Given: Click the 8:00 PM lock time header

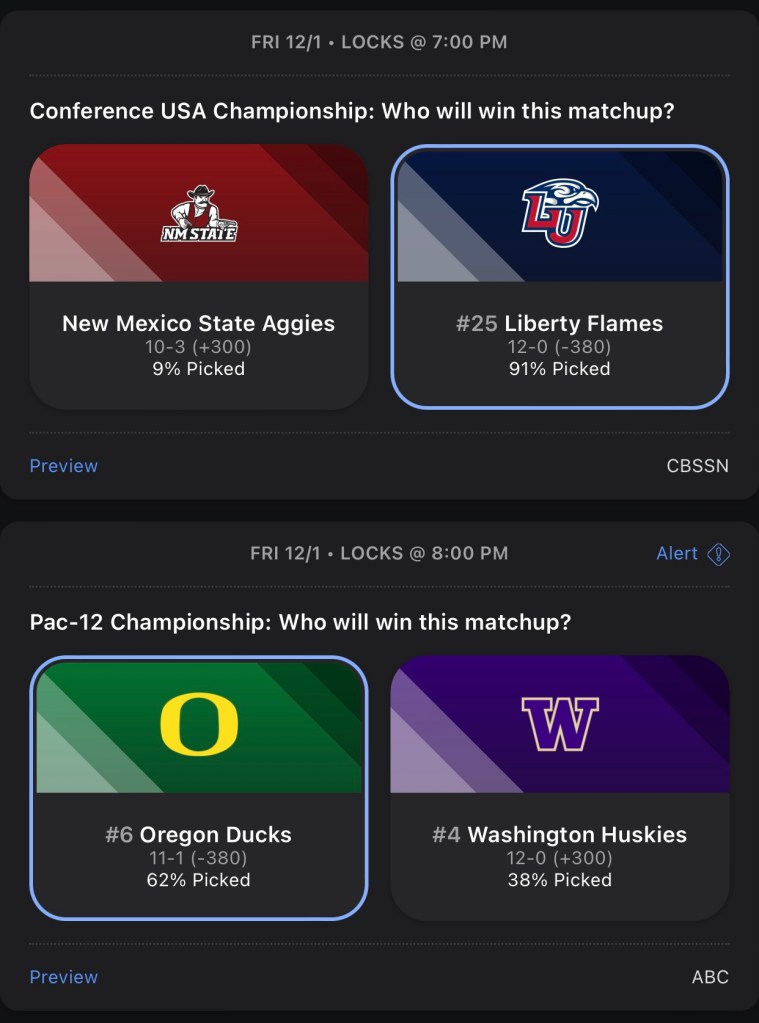Looking at the screenshot, I should point(379,553).
